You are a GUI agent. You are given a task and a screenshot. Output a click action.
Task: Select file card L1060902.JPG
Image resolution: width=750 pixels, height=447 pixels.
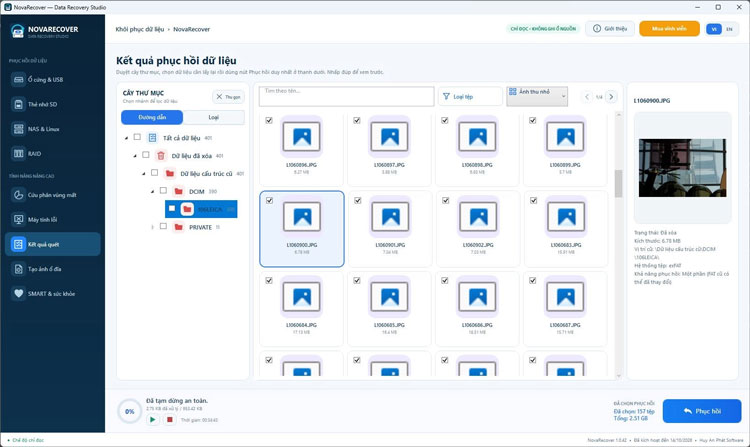pos(477,229)
